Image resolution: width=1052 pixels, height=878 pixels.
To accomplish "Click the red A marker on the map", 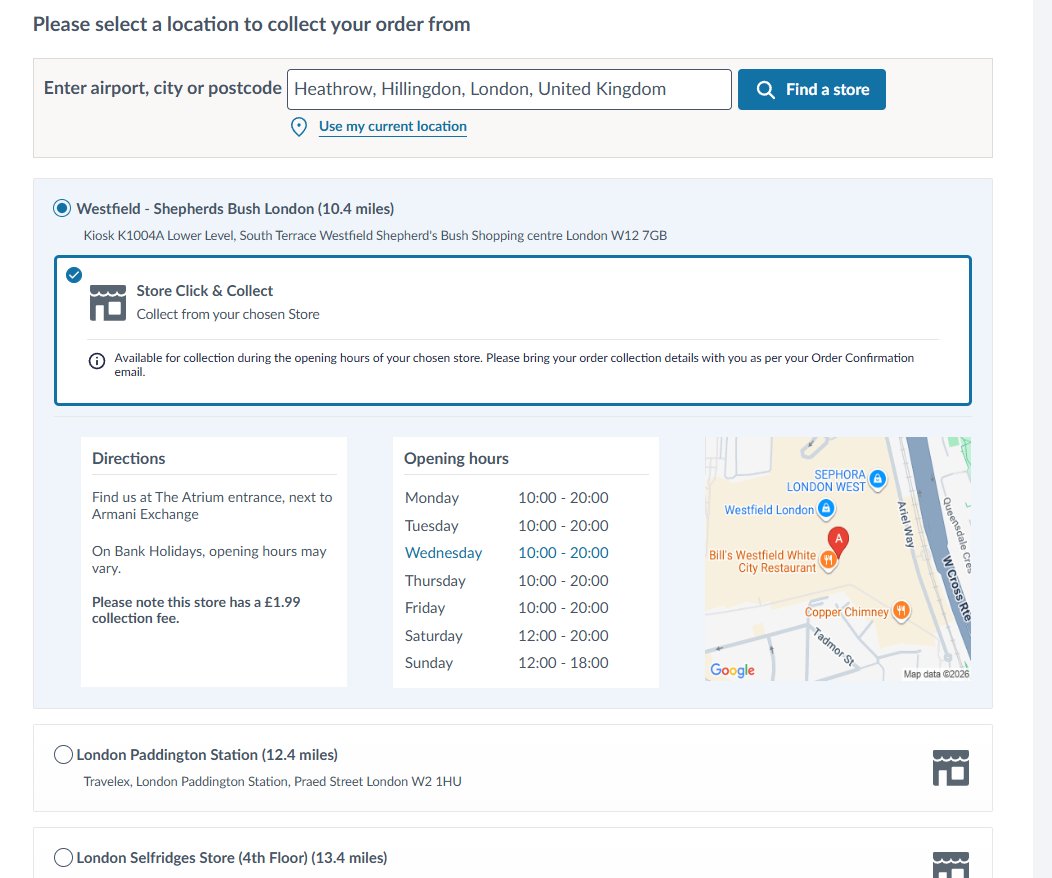I will [838, 541].
